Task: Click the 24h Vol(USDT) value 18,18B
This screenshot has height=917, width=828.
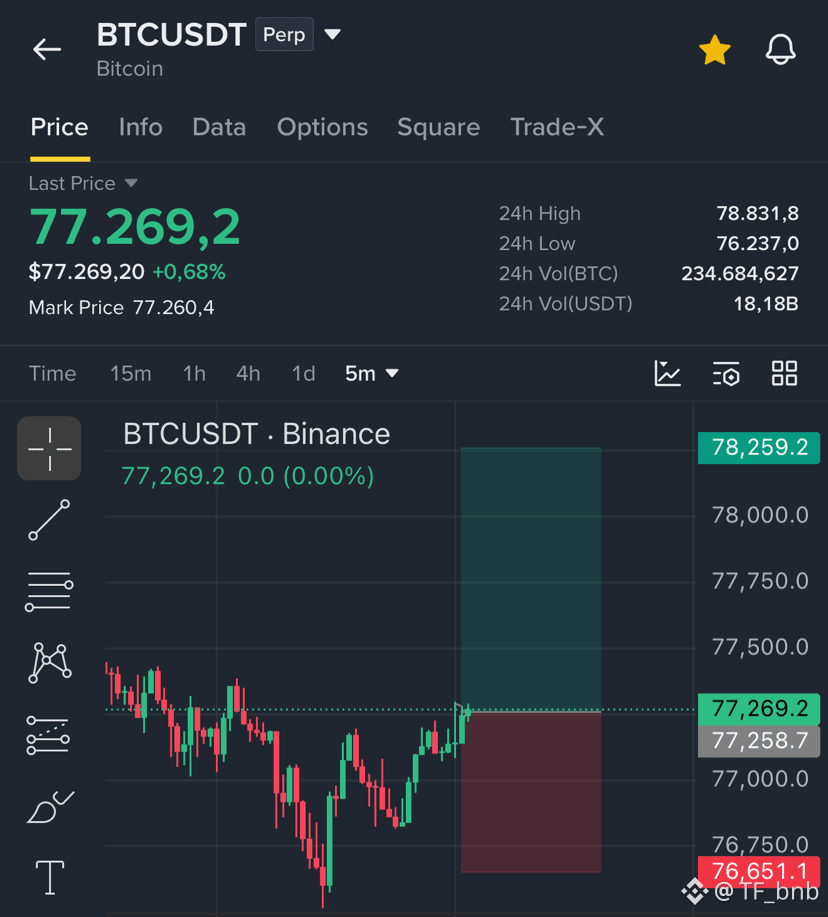Action: click(766, 304)
